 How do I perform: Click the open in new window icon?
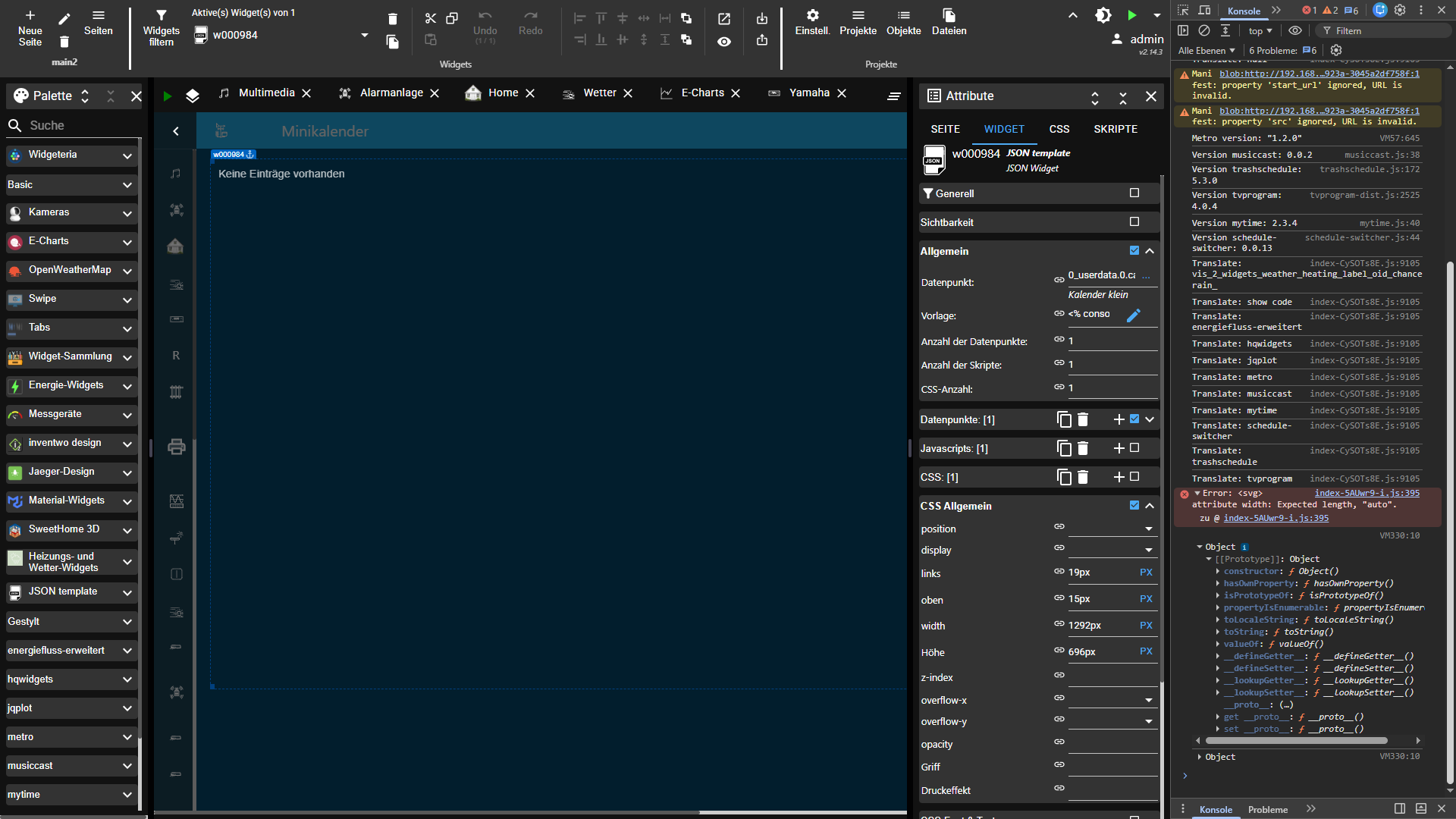(x=724, y=18)
